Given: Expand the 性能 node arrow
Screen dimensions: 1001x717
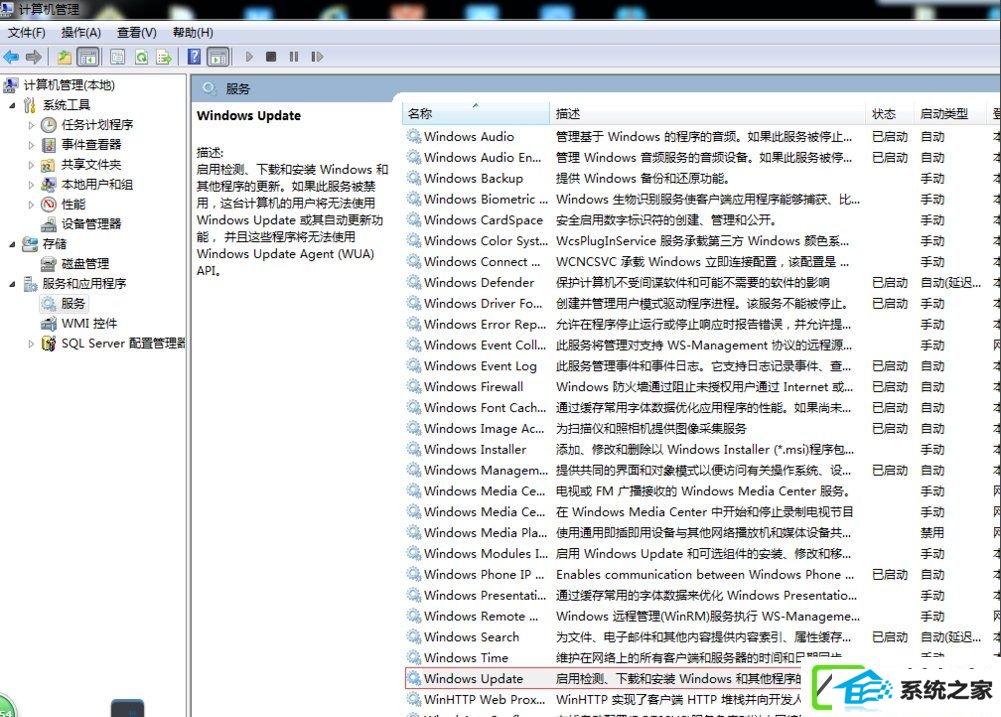Looking at the screenshot, I should [x=31, y=205].
